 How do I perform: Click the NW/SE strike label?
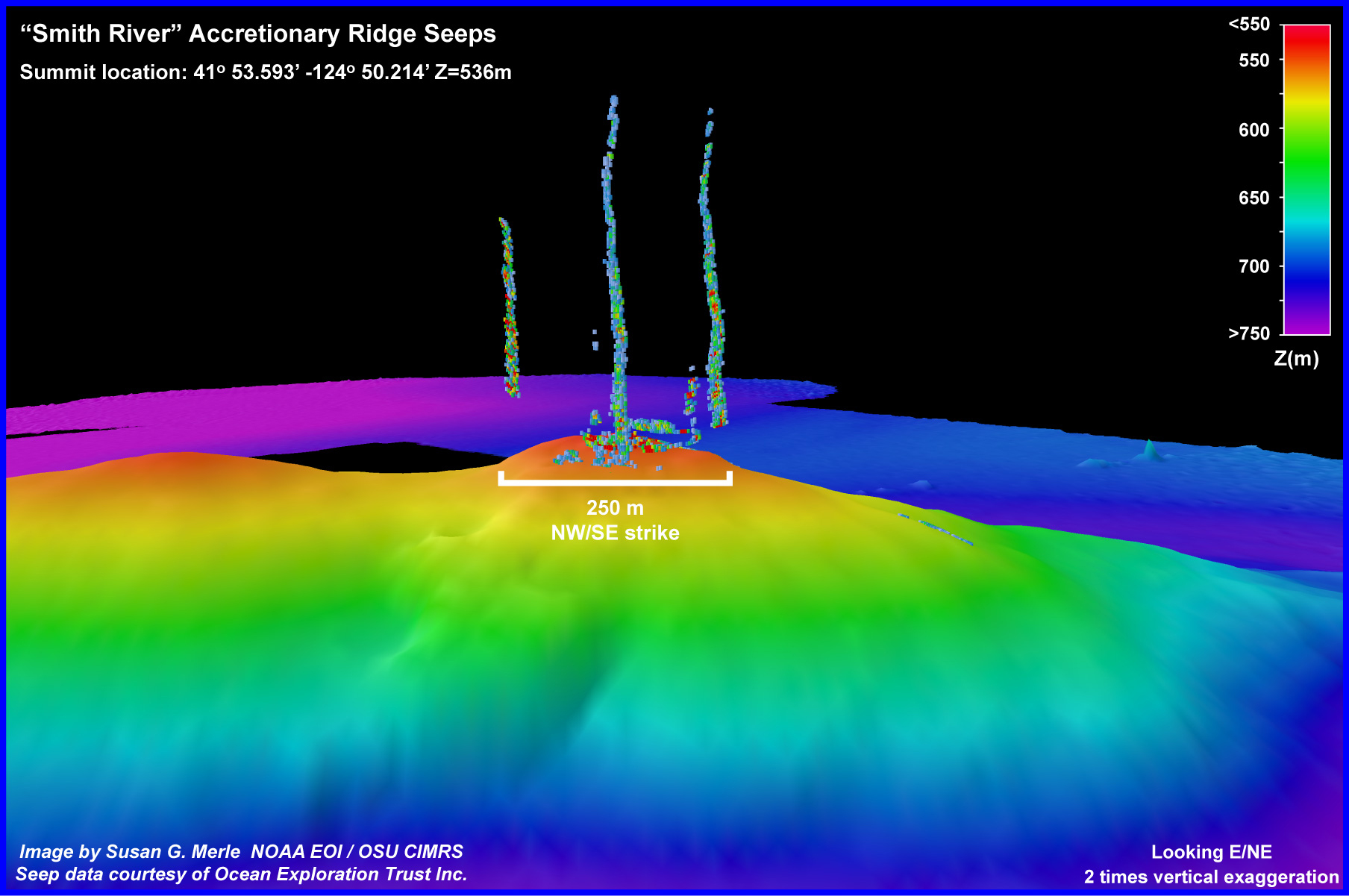pos(615,533)
